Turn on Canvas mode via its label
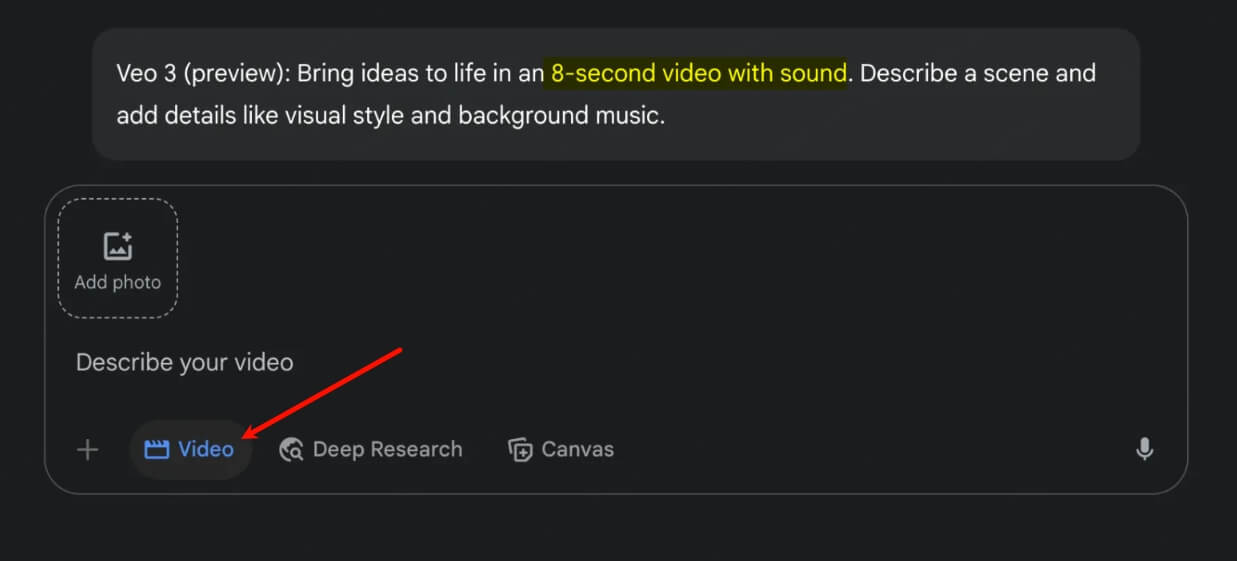 577,450
